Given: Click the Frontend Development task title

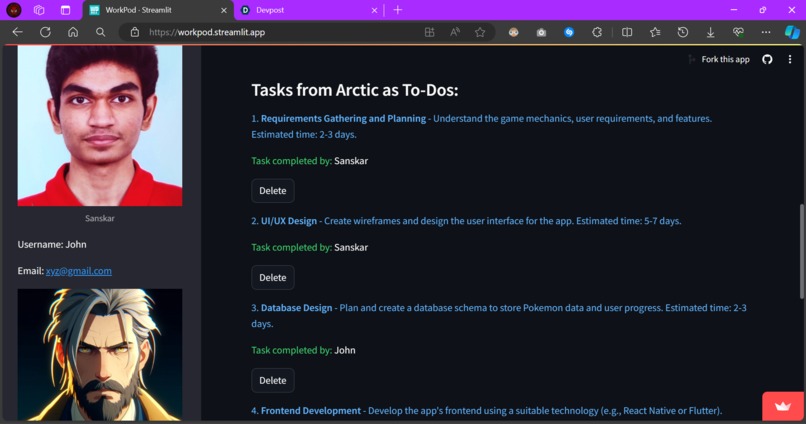Looking at the screenshot, I should 310,411.
